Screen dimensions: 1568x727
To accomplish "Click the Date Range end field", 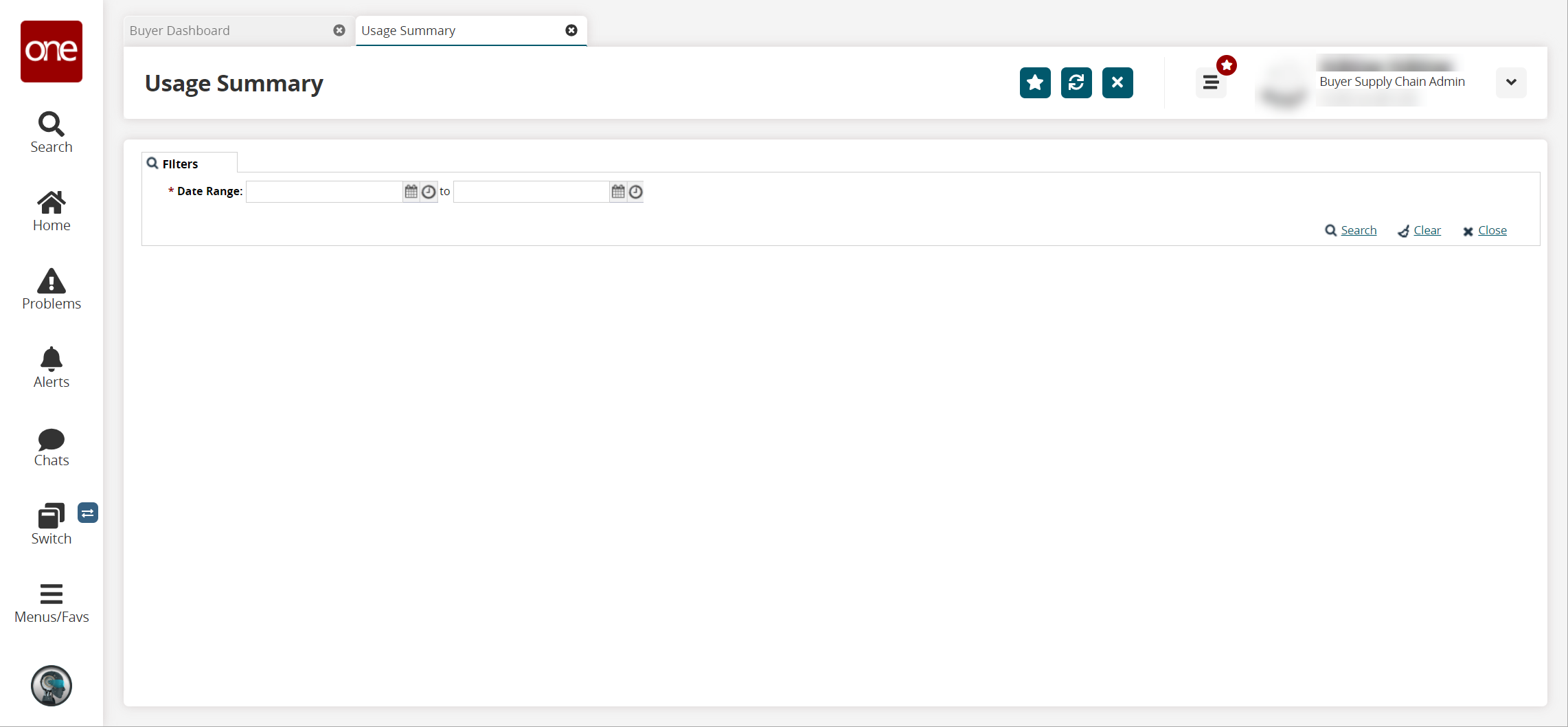I will point(532,192).
